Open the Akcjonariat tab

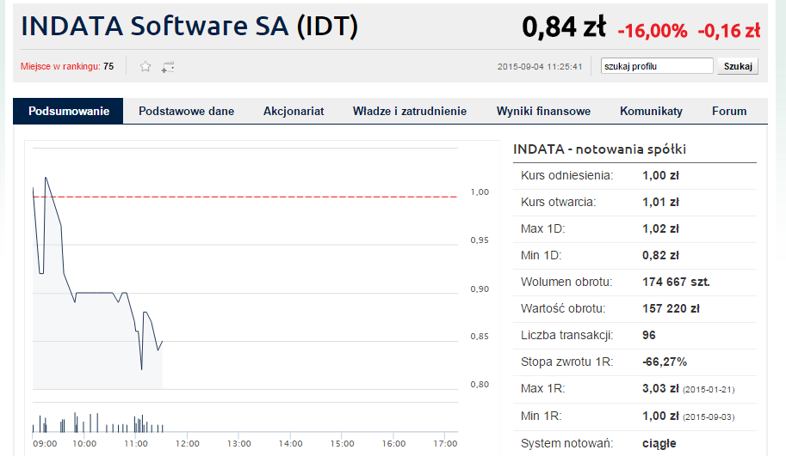[x=293, y=111]
